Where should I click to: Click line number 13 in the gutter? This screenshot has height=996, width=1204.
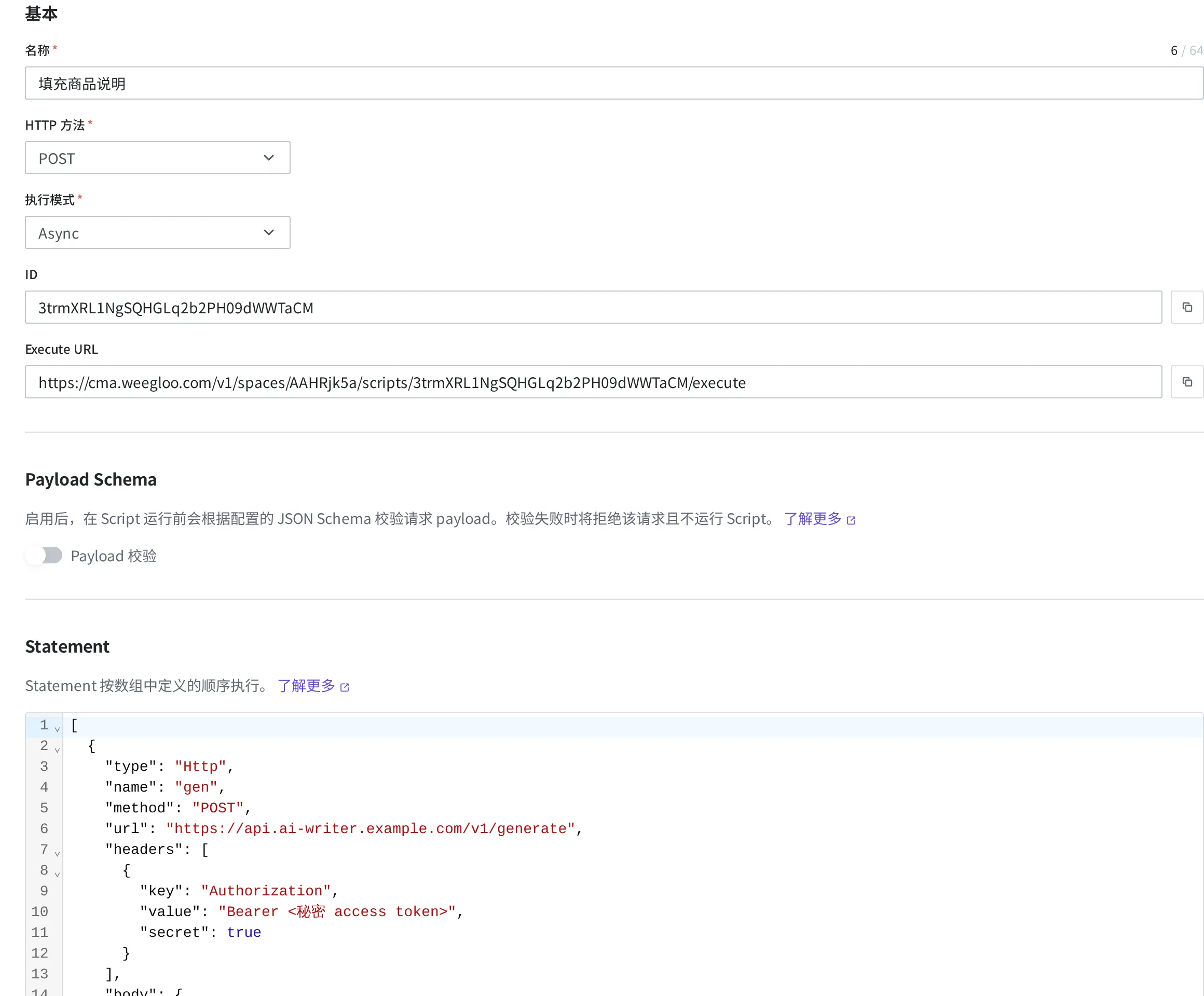pyautogui.click(x=39, y=974)
